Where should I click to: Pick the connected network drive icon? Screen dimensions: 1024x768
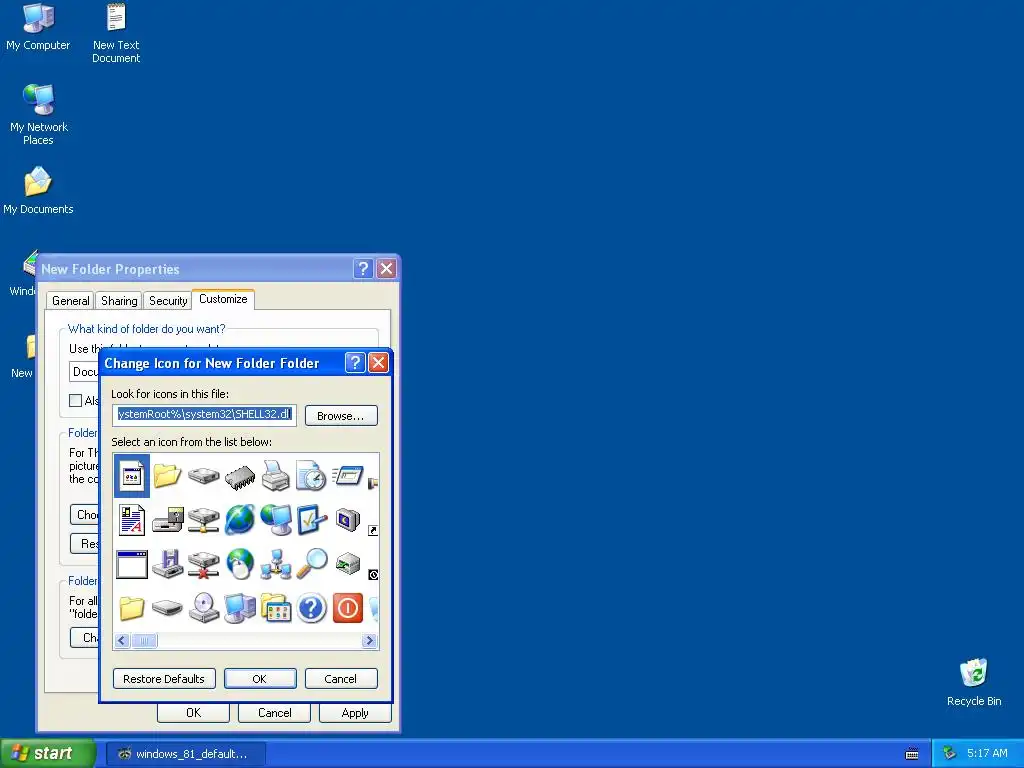(x=204, y=520)
